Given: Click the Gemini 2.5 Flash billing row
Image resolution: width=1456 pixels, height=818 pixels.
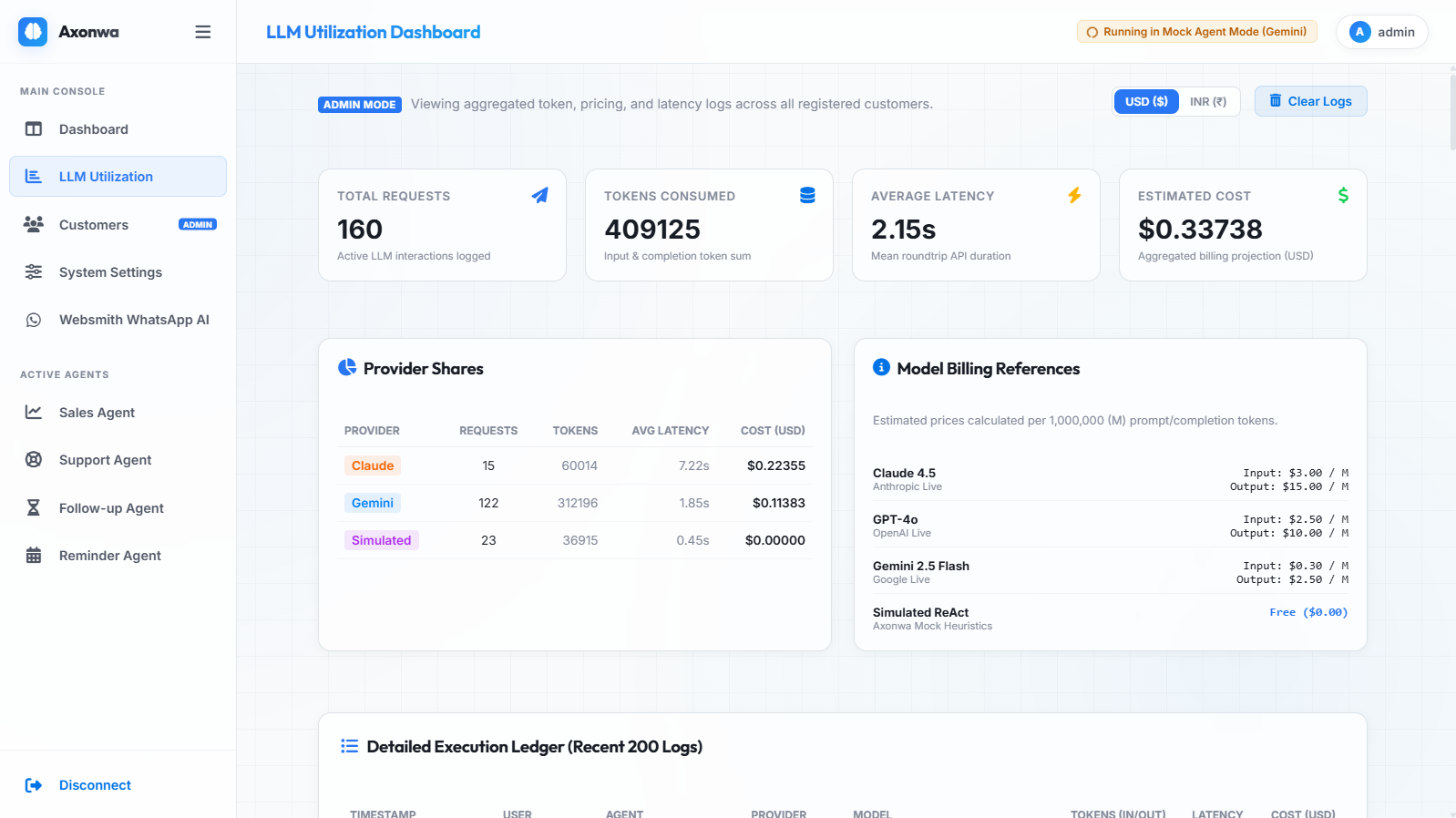Looking at the screenshot, I should (x=1111, y=572).
